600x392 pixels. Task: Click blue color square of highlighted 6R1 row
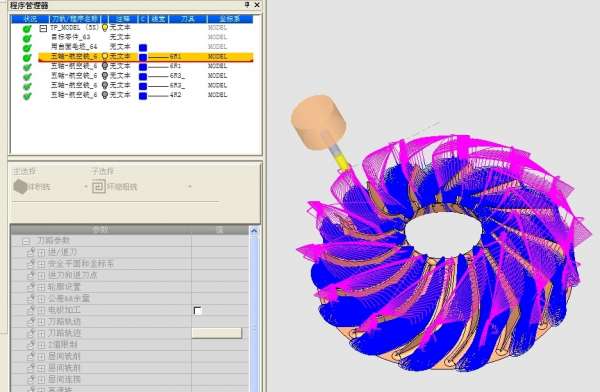click(143, 57)
